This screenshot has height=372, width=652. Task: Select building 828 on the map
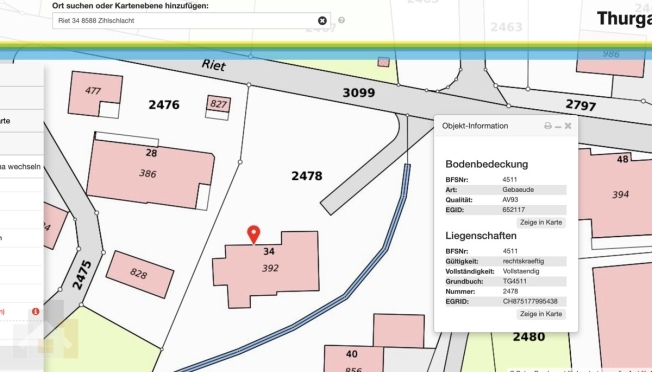139,274
